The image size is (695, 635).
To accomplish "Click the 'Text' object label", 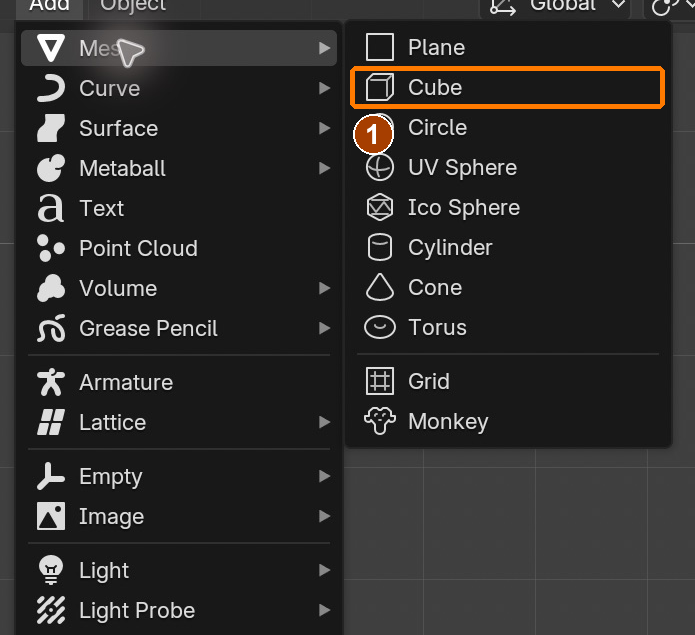I will coord(102,208).
